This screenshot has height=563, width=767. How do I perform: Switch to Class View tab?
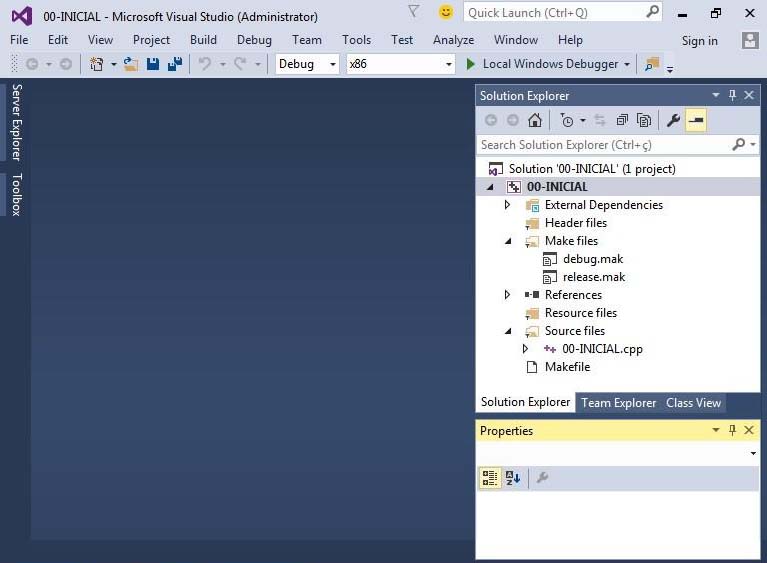pos(693,403)
